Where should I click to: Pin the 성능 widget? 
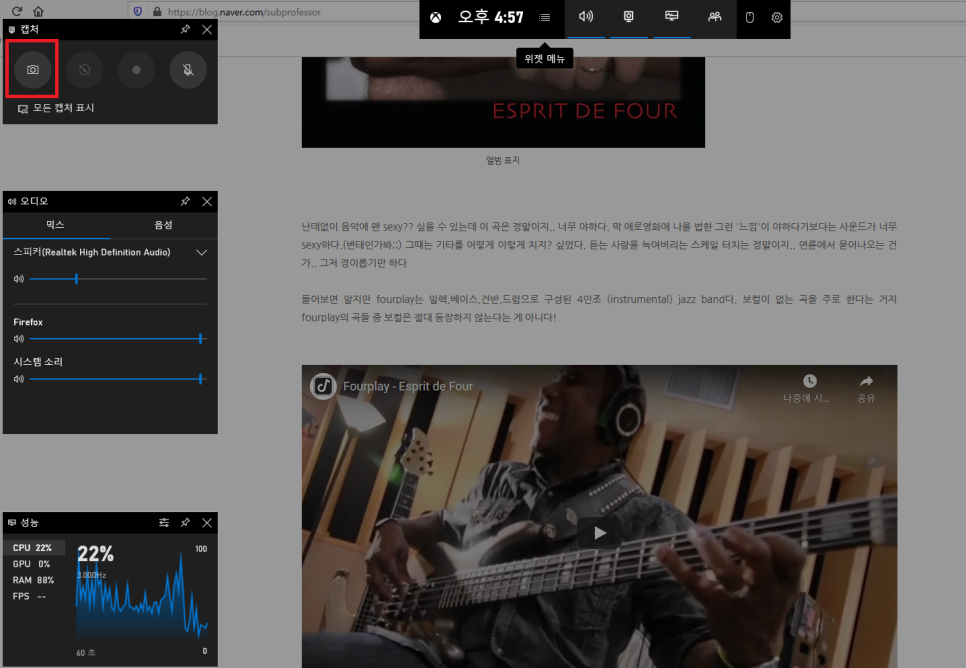tap(185, 523)
